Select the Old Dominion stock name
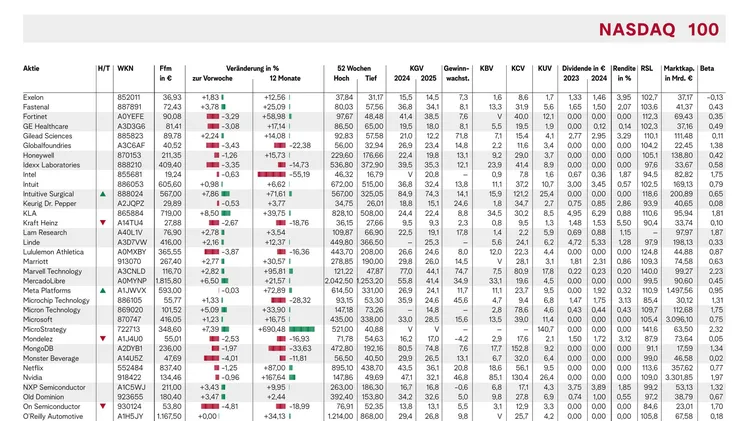The height and width of the screenshot is (421, 750). click(43, 397)
